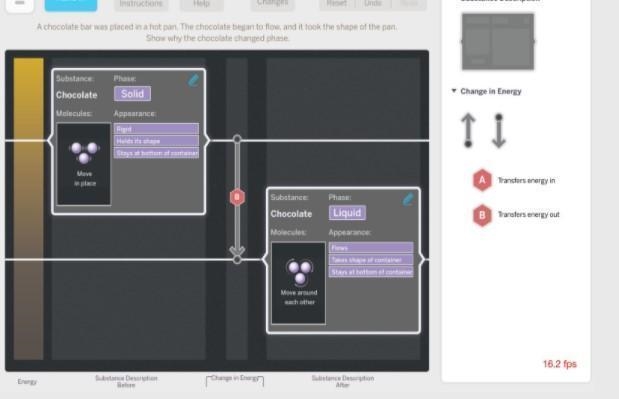Edit the Solid chocolate description with pencil icon
619x399 pixels.
coord(194,80)
